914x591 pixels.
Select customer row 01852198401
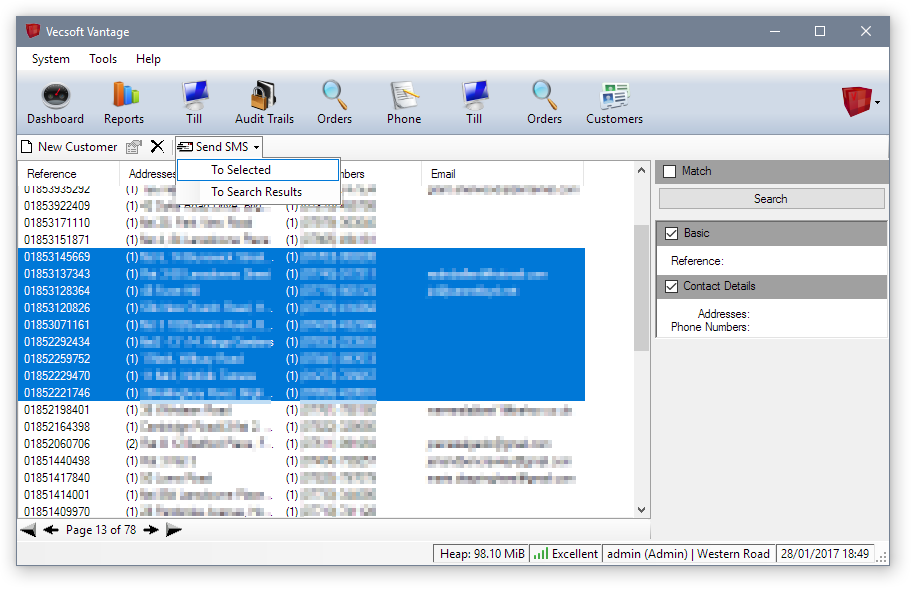point(57,410)
